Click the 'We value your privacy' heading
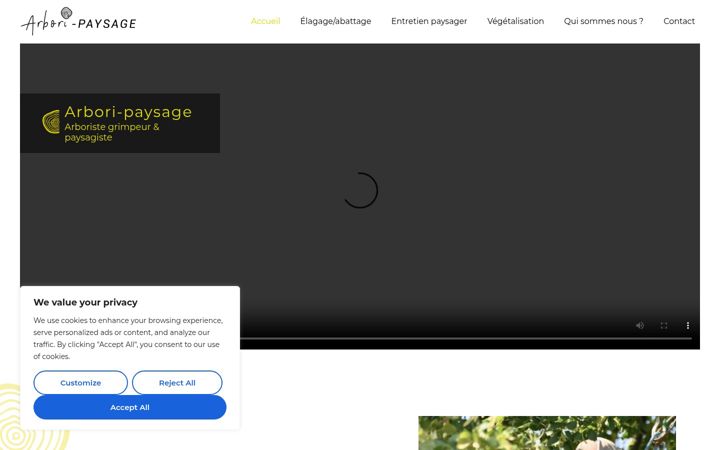 coord(85,302)
